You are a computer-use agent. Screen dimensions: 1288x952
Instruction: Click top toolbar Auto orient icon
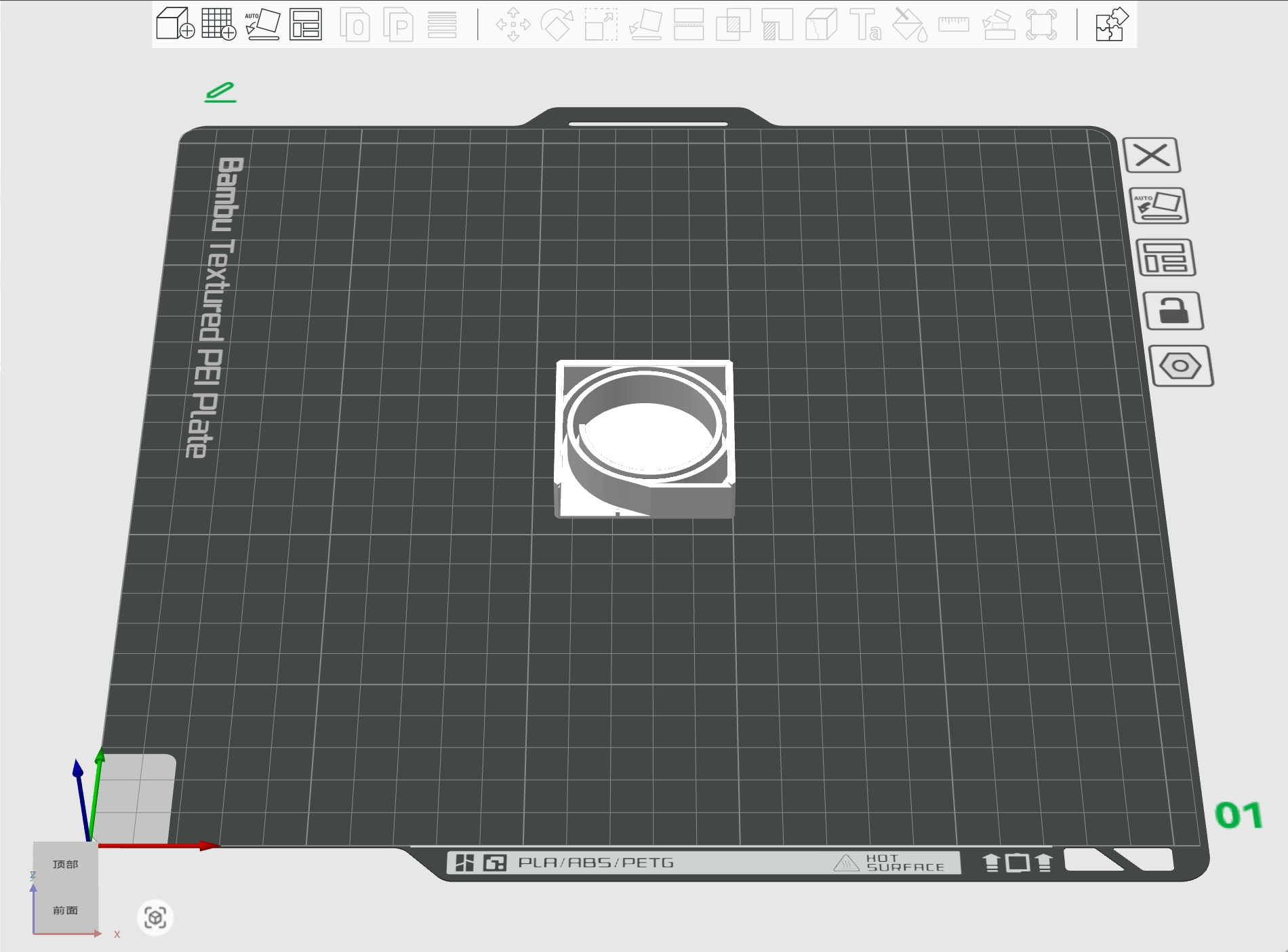pos(262,24)
